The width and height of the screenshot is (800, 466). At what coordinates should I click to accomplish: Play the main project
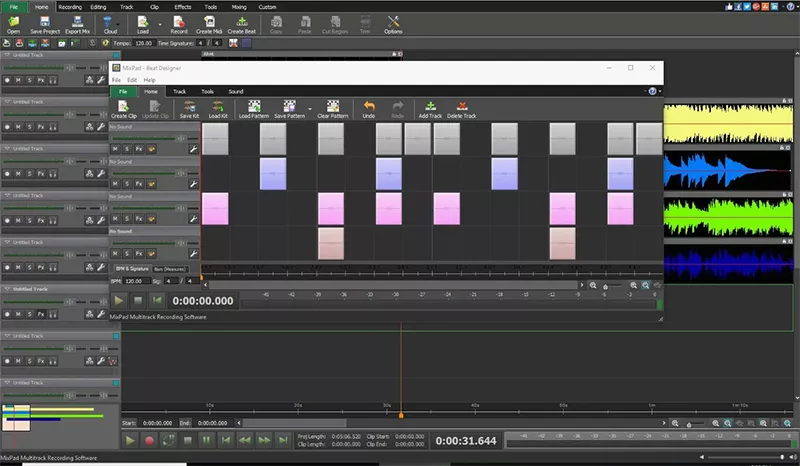click(x=130, y=440)
